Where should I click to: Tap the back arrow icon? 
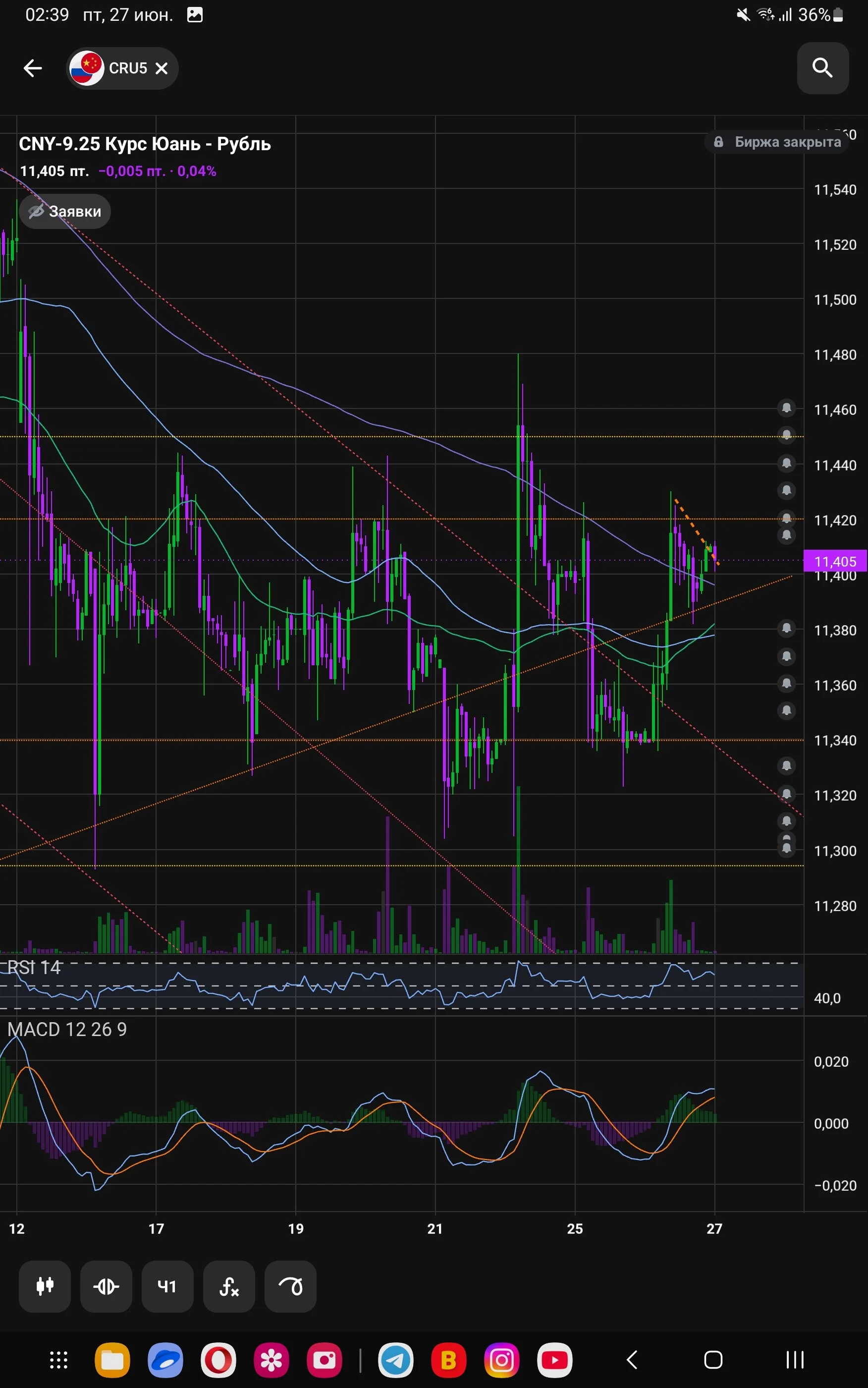click(33, 68)
